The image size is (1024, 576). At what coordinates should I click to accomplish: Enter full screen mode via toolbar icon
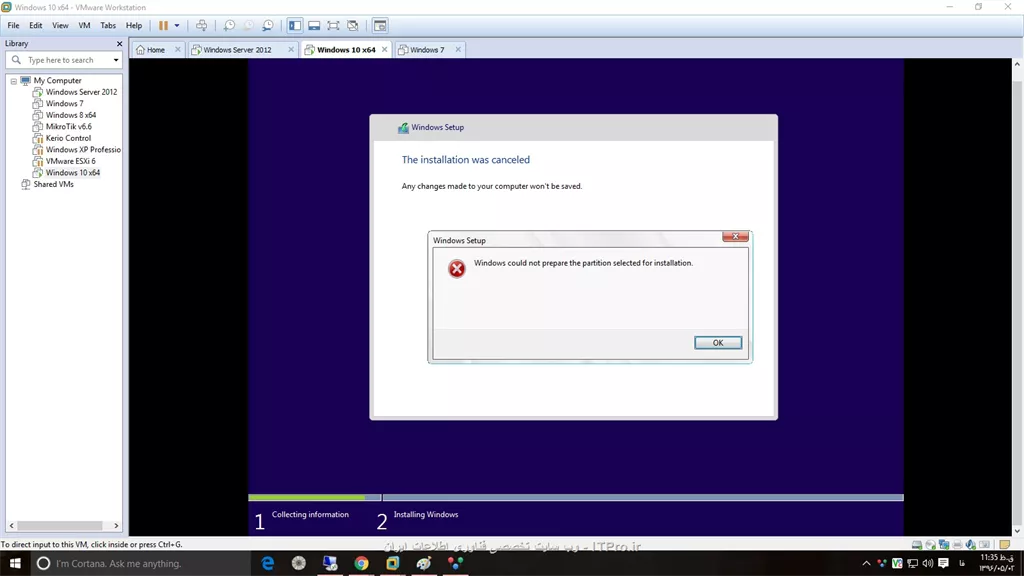pos(333,25)
